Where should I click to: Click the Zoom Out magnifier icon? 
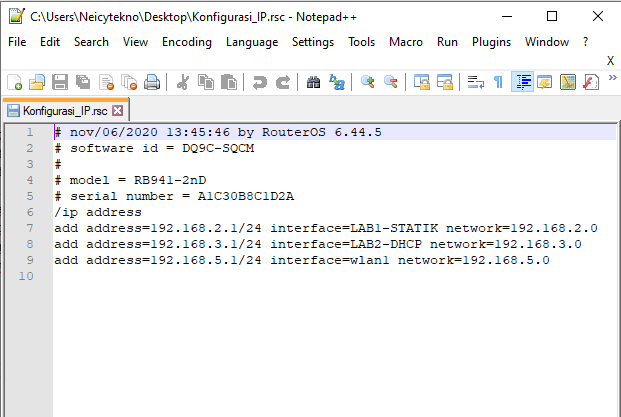pos(391,82)
